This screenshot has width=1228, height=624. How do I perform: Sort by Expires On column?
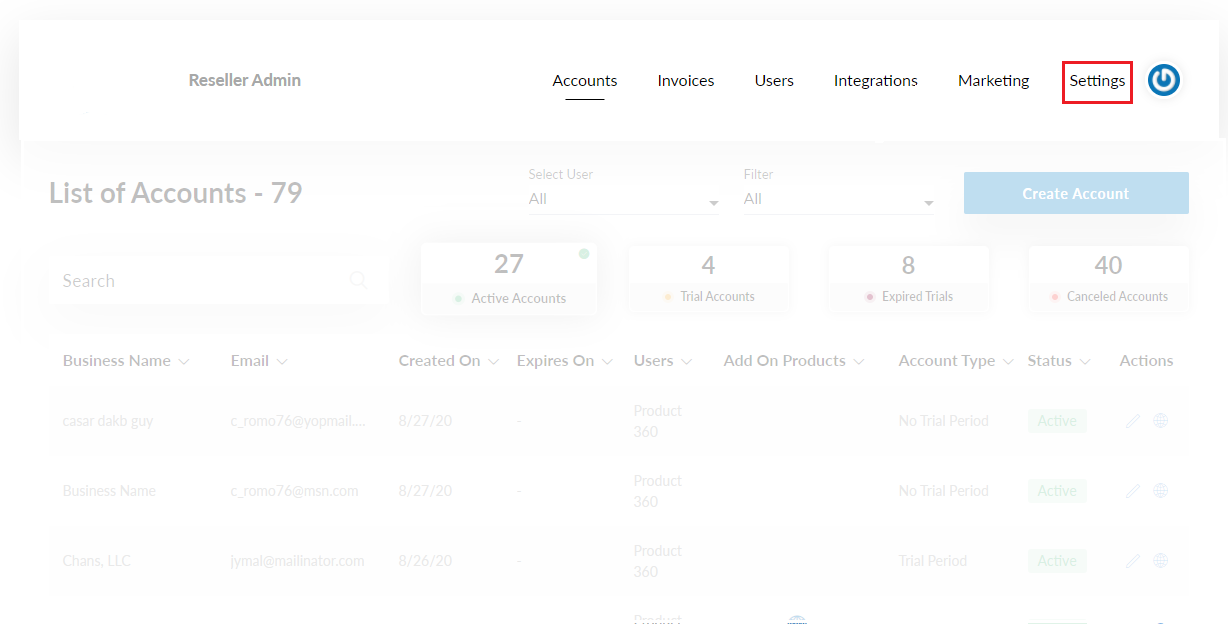(565, 361)
